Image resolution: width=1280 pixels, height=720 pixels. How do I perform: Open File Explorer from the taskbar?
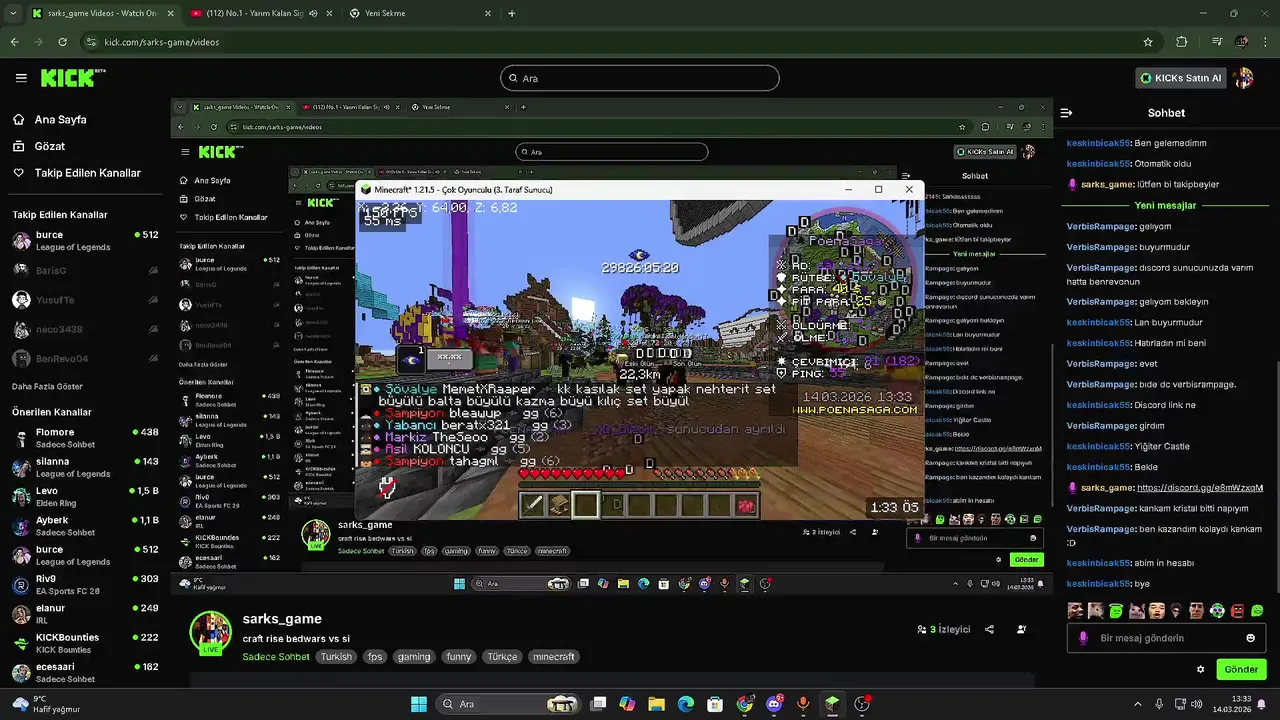657,704
